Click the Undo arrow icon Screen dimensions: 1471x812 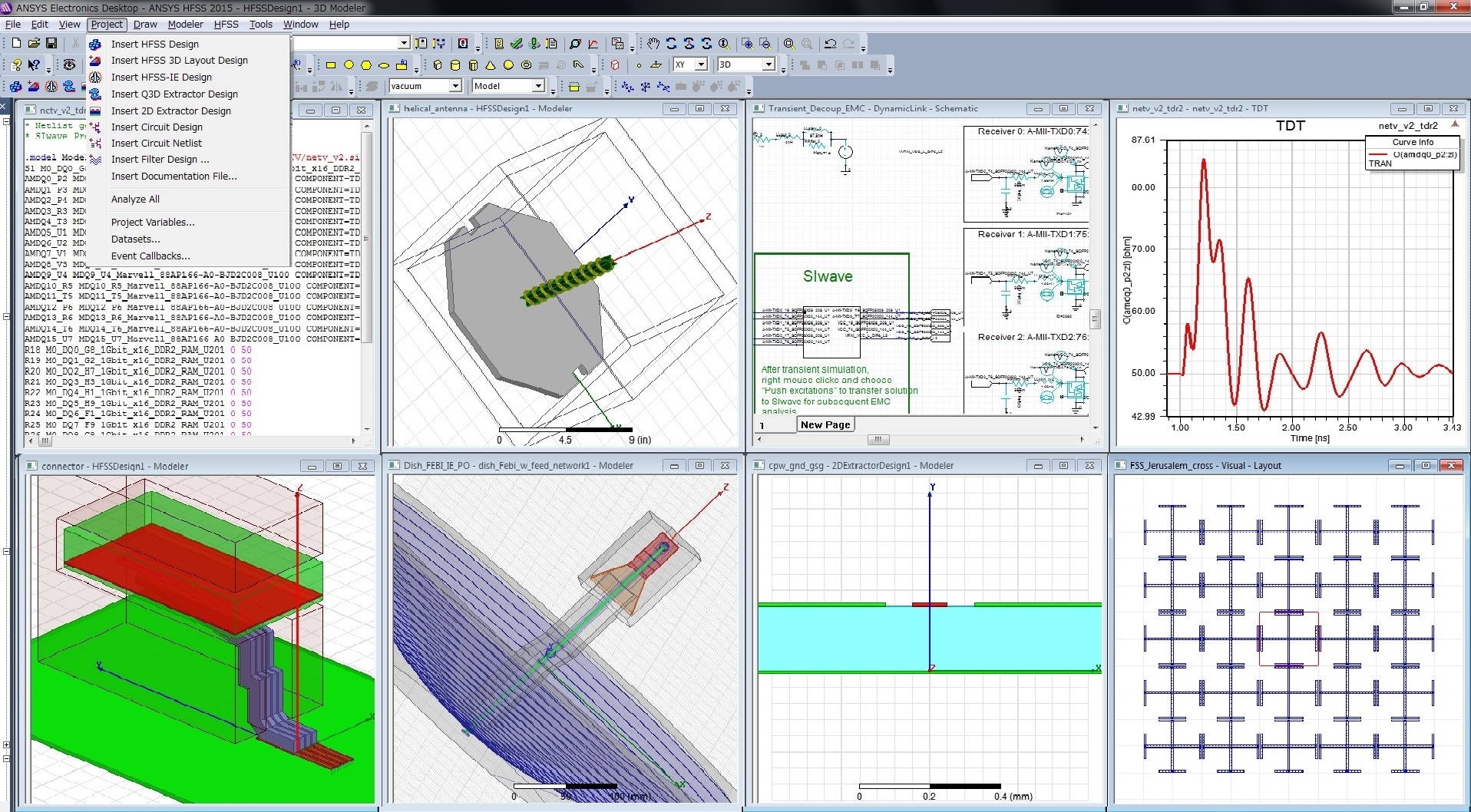point(830,44)
